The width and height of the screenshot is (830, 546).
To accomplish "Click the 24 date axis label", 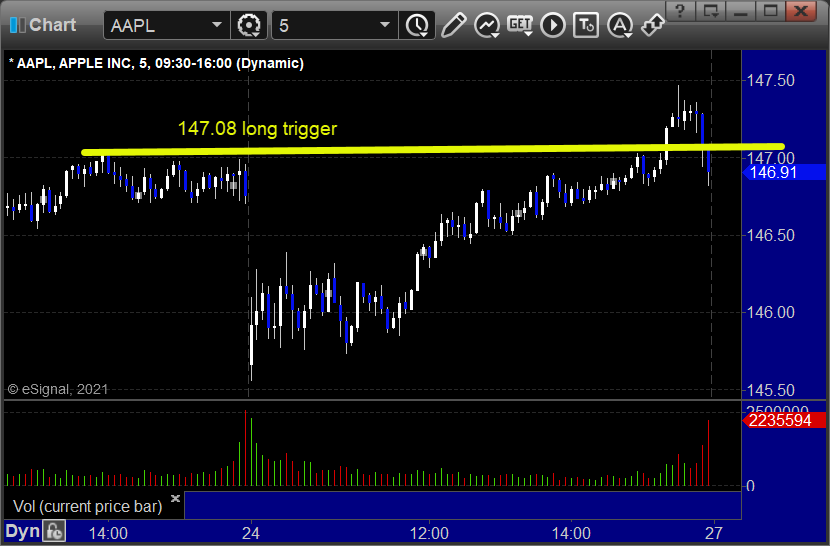I will pos(250,533).
